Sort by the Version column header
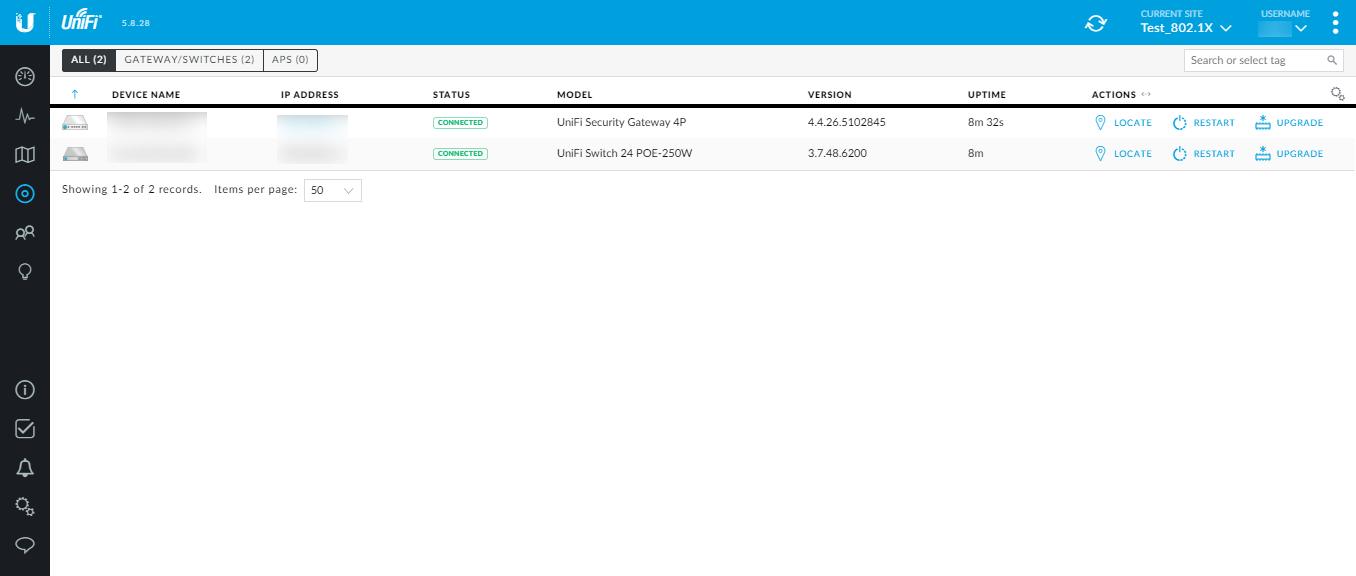 [830, 95]
